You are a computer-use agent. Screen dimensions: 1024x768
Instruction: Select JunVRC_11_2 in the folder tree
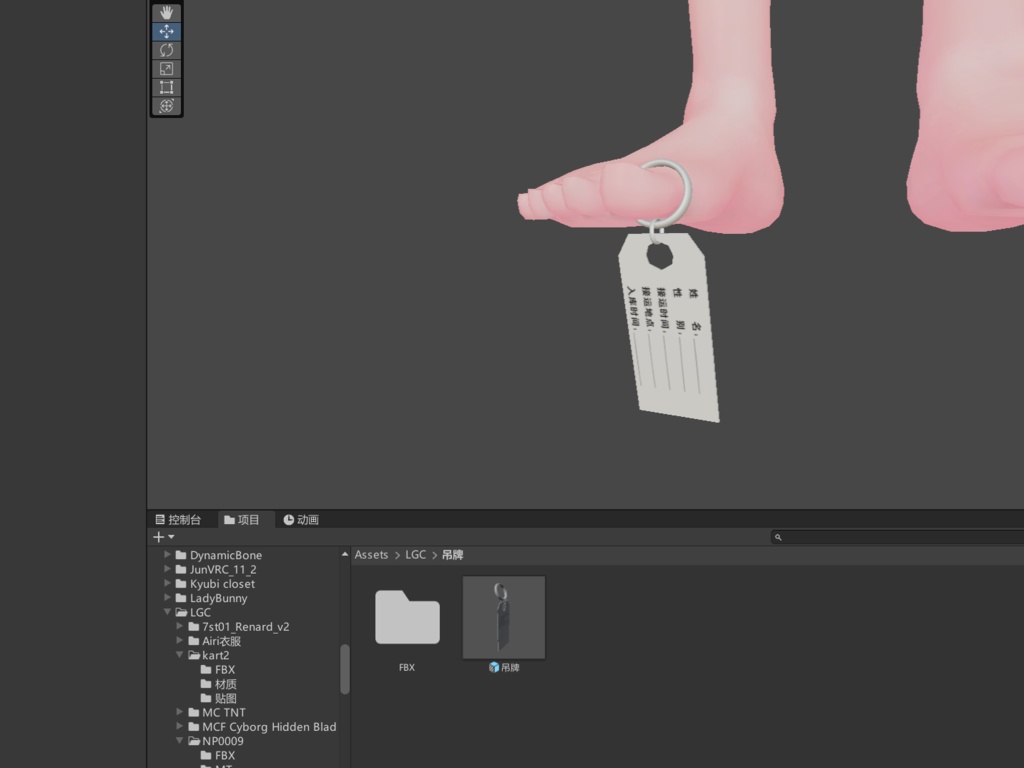216,569
